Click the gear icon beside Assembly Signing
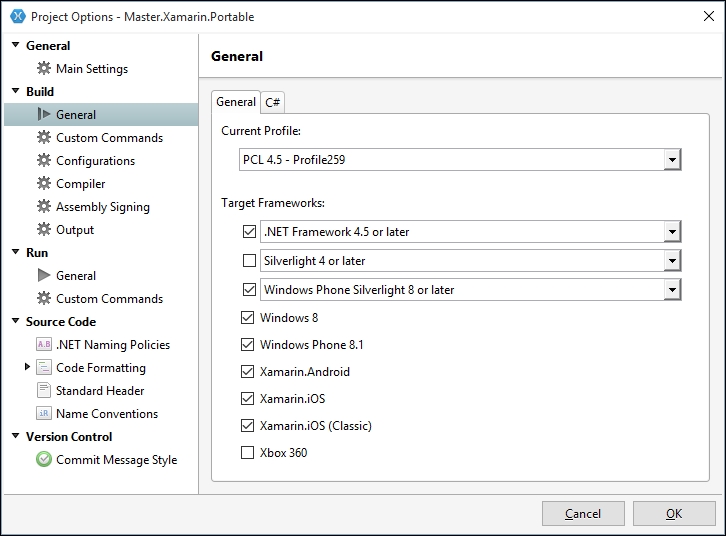The image size is (726, 536). [x=44, y=206]
